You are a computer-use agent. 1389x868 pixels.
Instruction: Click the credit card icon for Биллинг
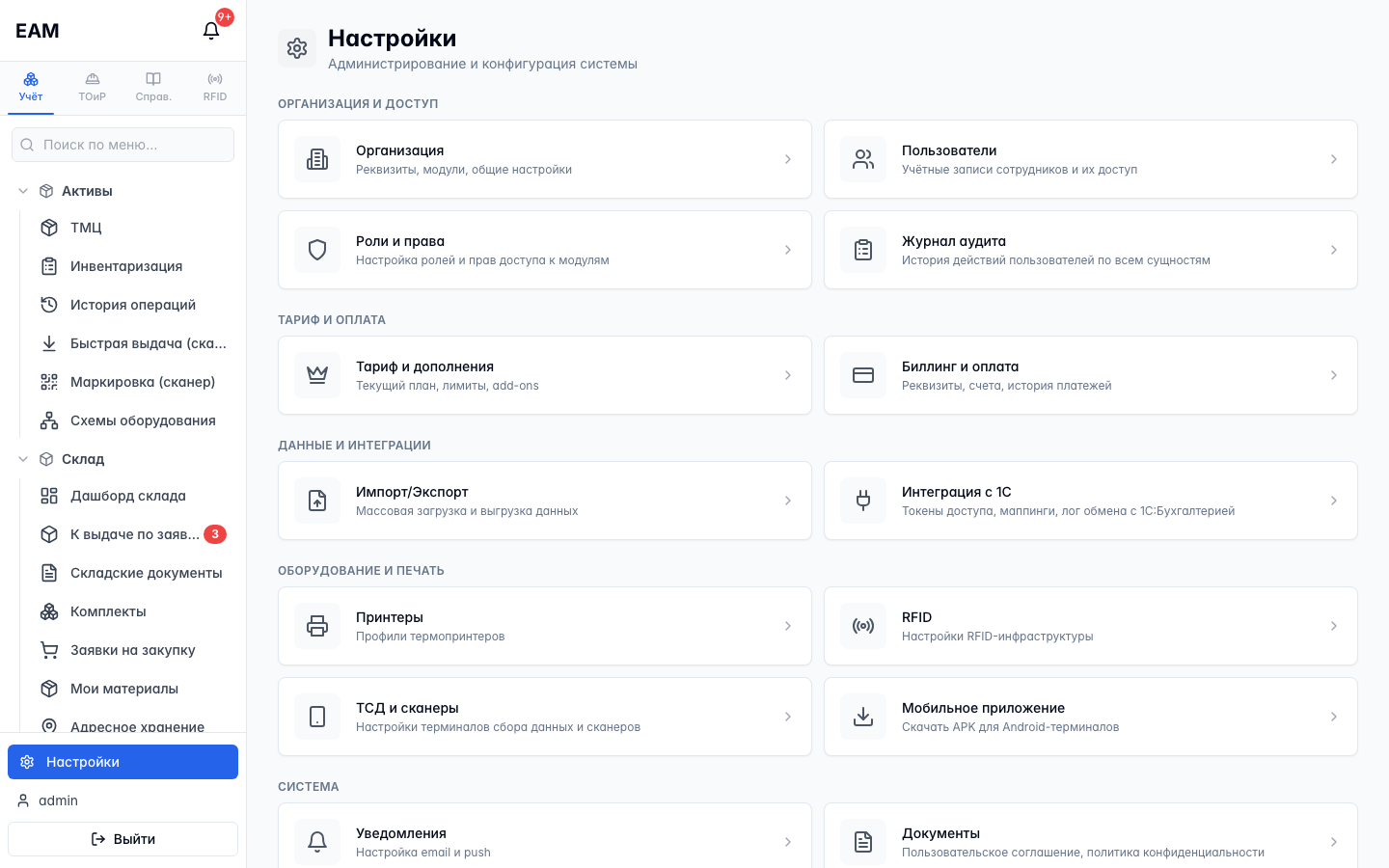click(x=863, y=375)
